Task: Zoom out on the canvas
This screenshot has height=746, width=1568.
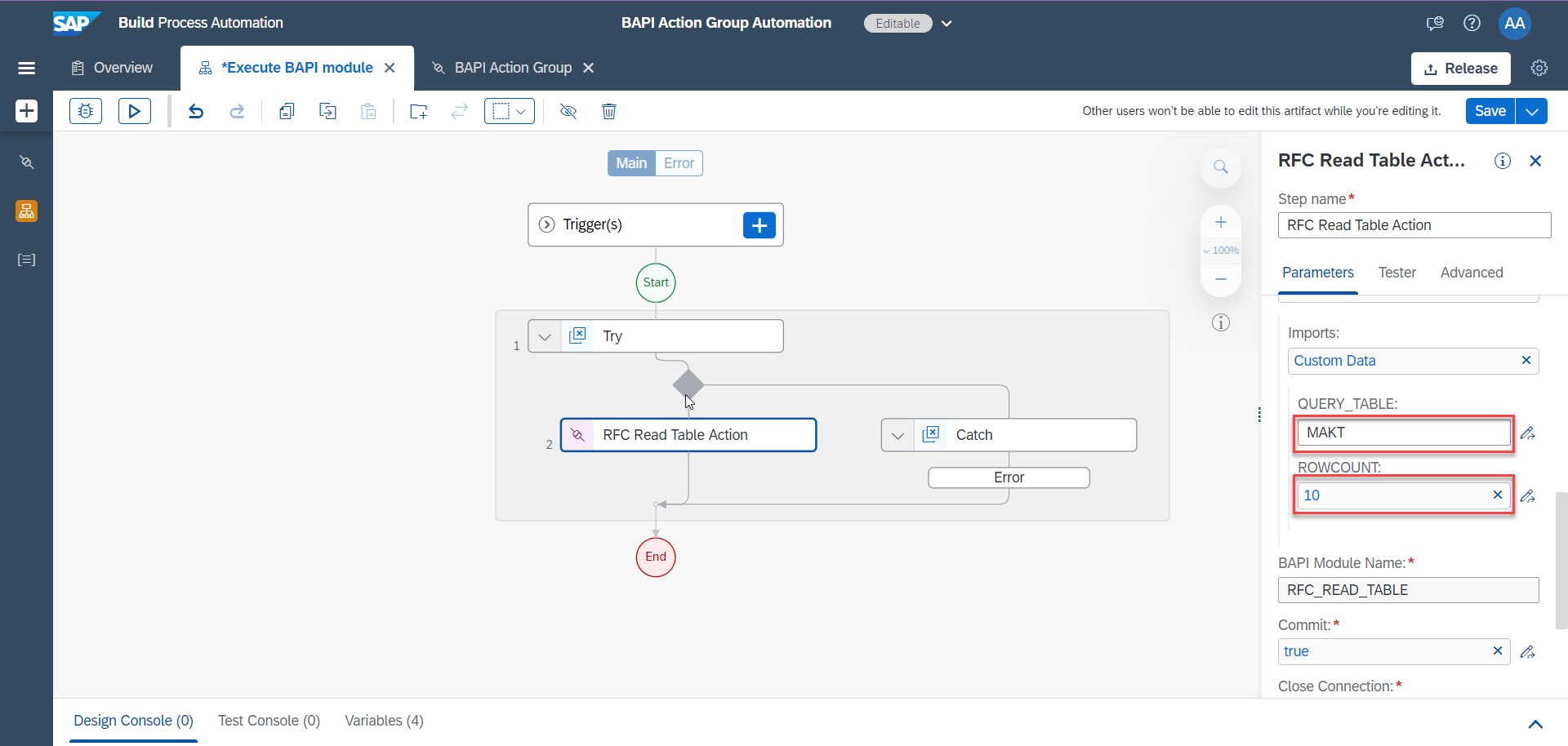Action: 1221,279
